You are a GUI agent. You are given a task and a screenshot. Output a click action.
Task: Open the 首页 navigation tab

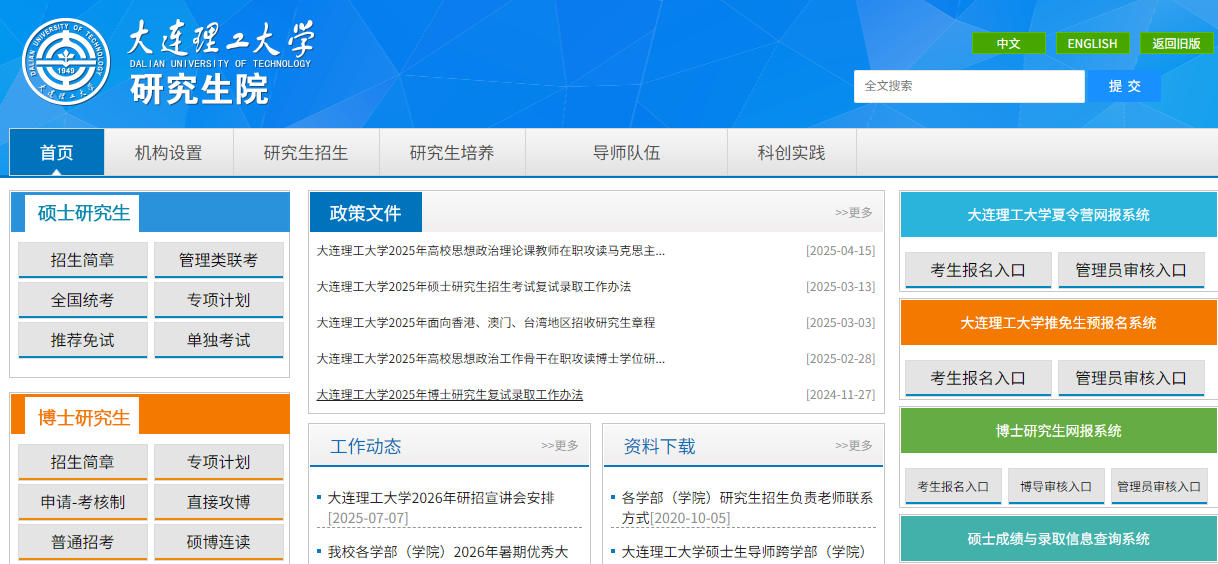[57, 153]
